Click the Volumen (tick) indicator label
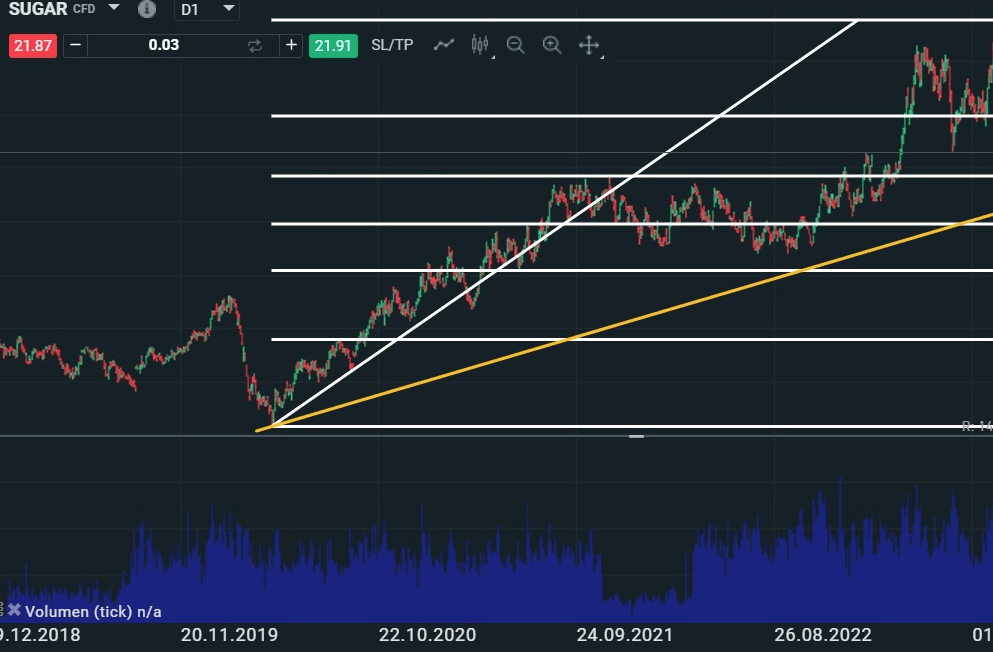The height and width of the screenshot is (652, 993). coord(93,611)
